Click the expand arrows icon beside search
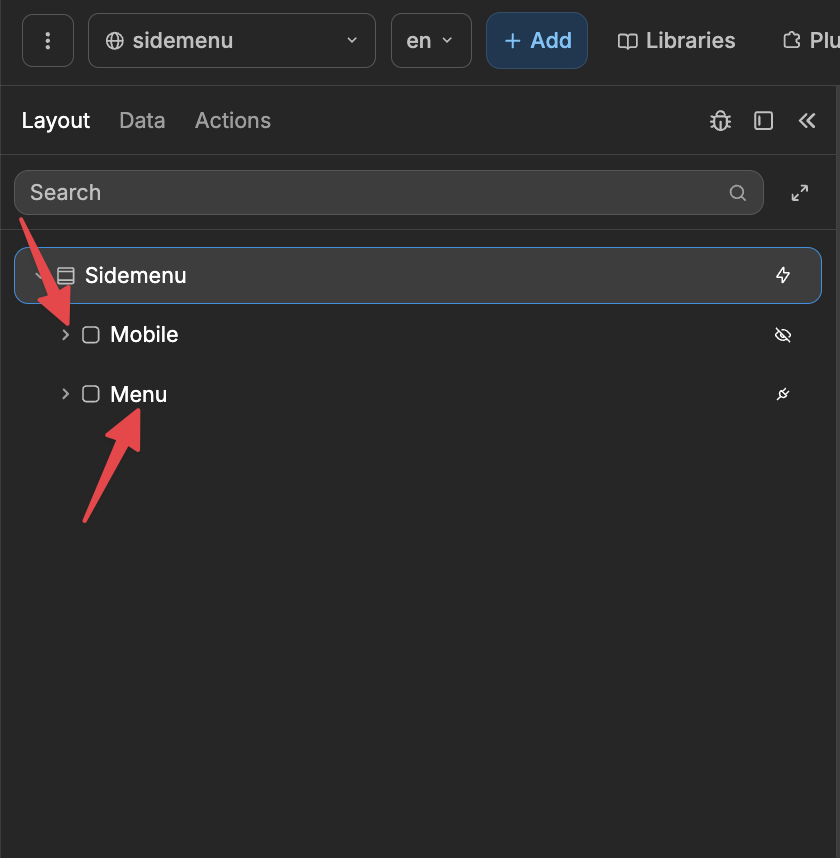 [800, 192]
